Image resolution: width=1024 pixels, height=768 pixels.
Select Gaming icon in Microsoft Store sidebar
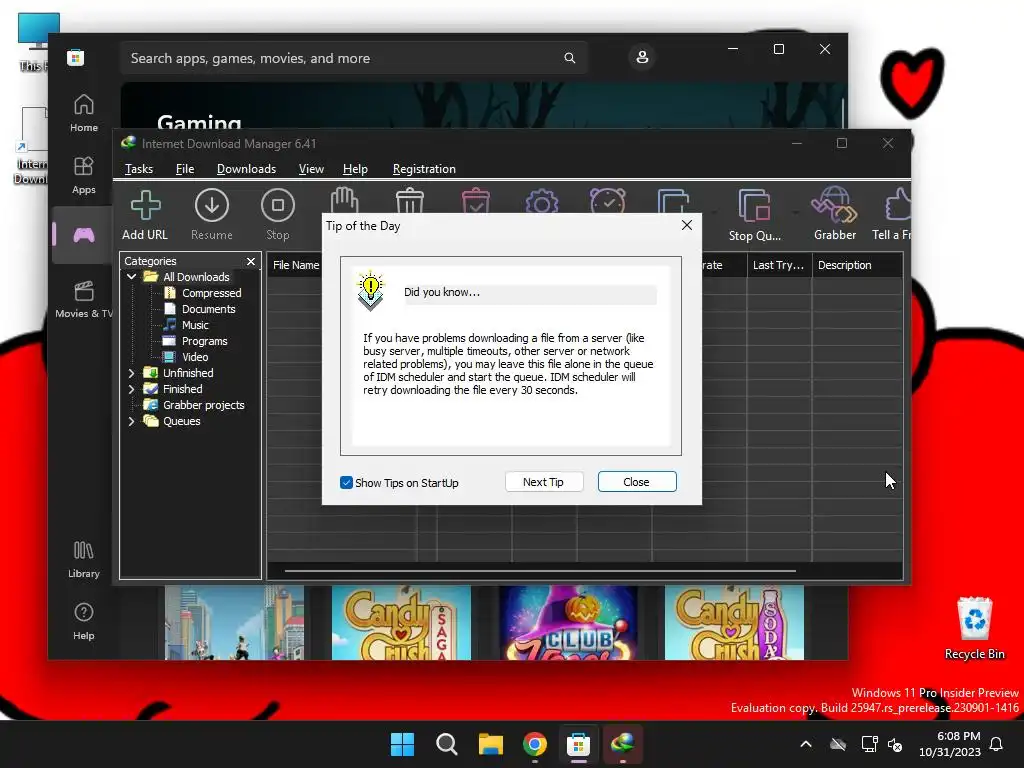click(84, 234)
